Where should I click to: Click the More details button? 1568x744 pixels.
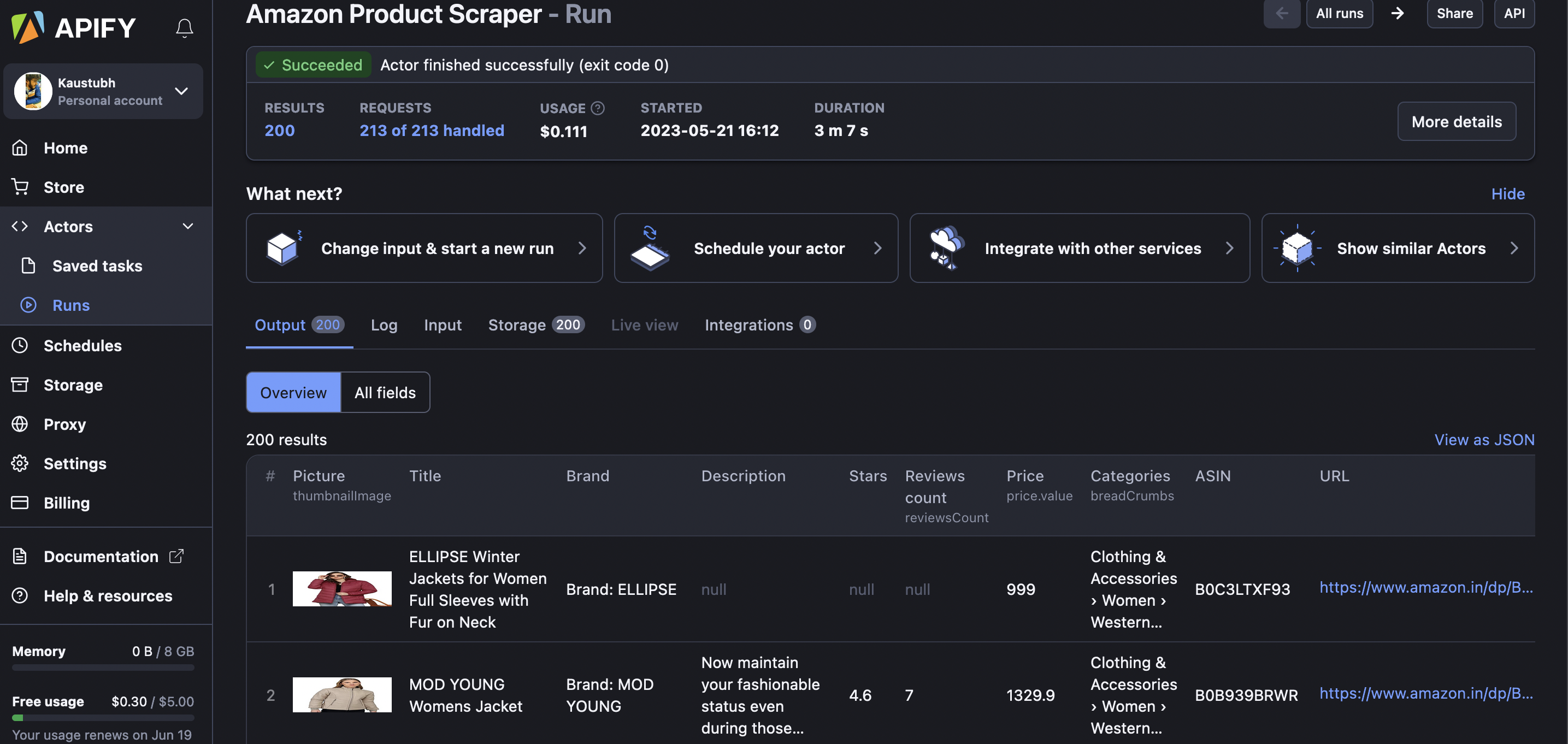[1456, 122]
